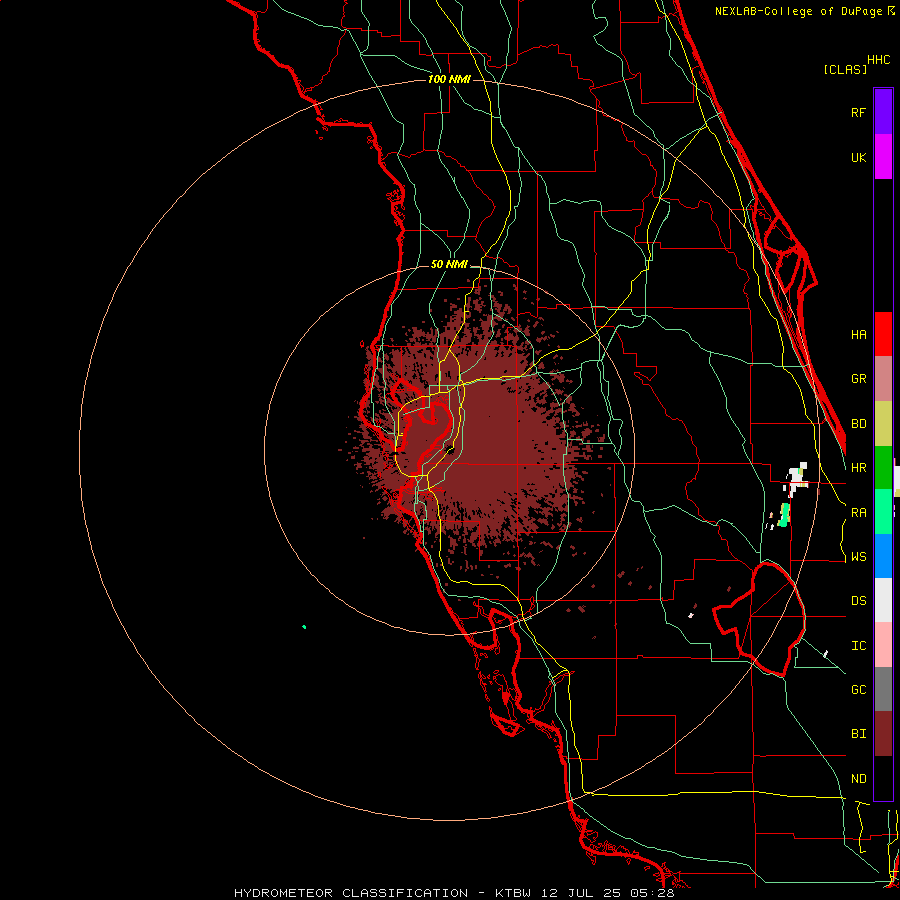Click the dusty pink GR legend swatch
This screenshot has width=900, height=900.
pos(883,379)
